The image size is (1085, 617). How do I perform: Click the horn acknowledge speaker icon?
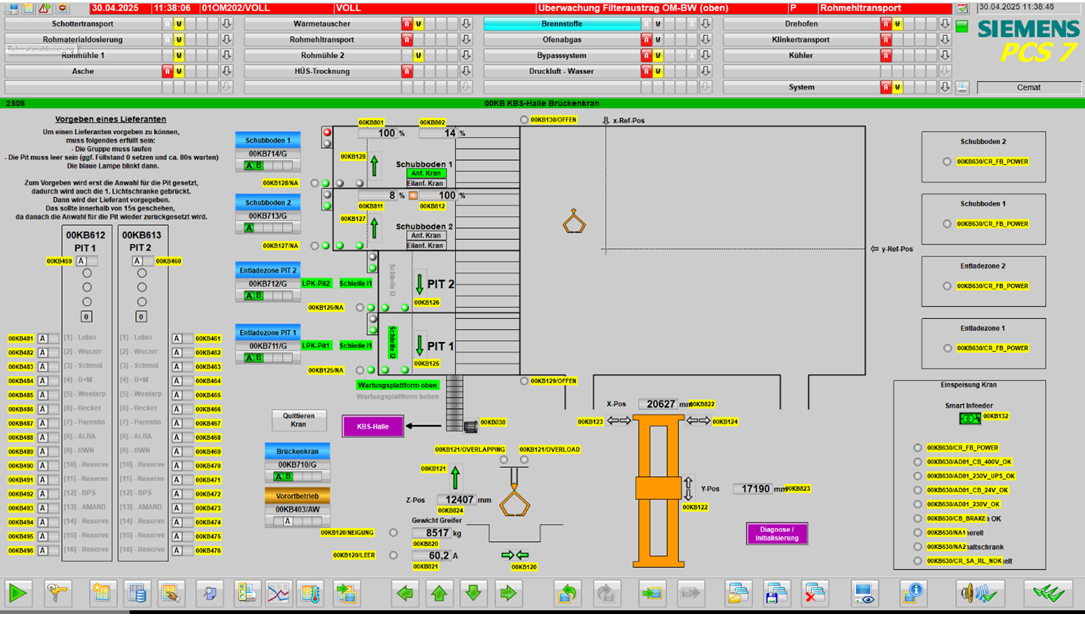coord(977,593)
